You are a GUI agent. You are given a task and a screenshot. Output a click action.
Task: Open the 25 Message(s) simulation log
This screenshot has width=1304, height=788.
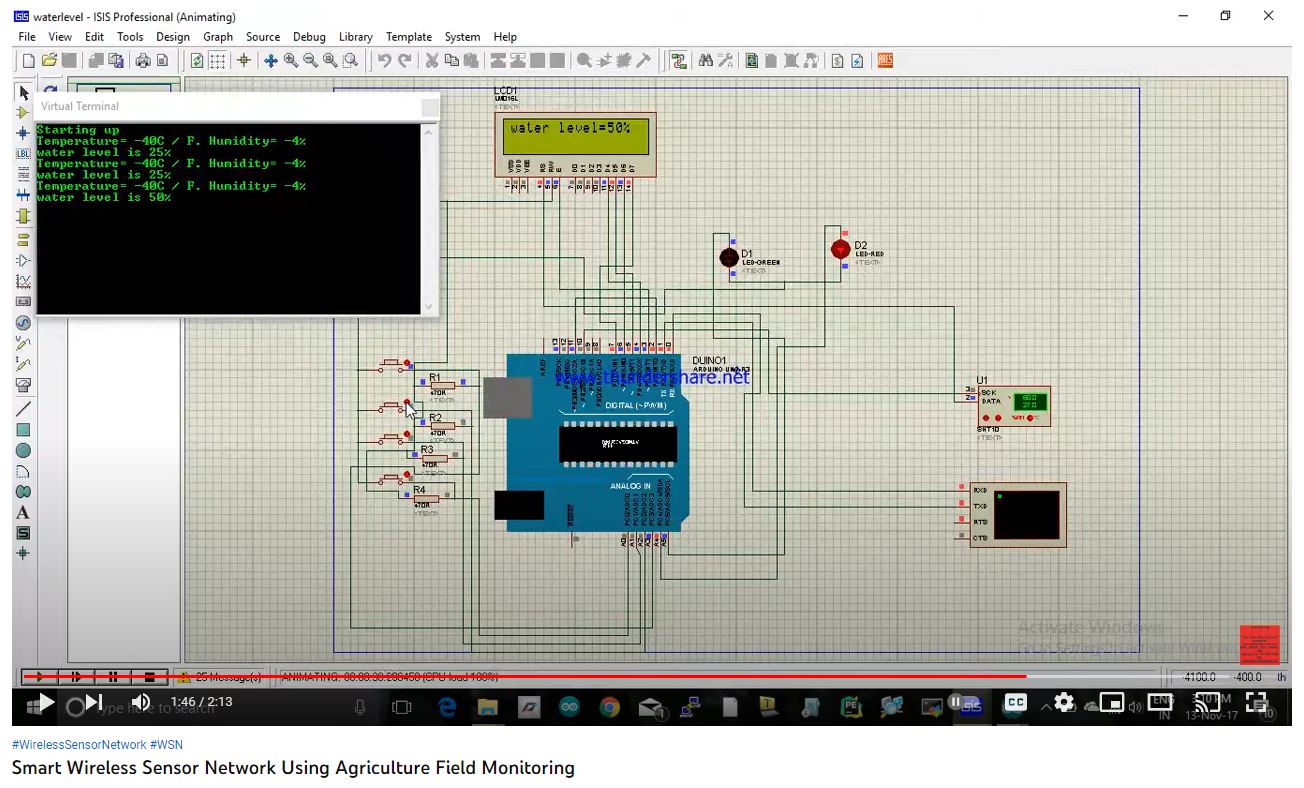[x=220, y=677]
